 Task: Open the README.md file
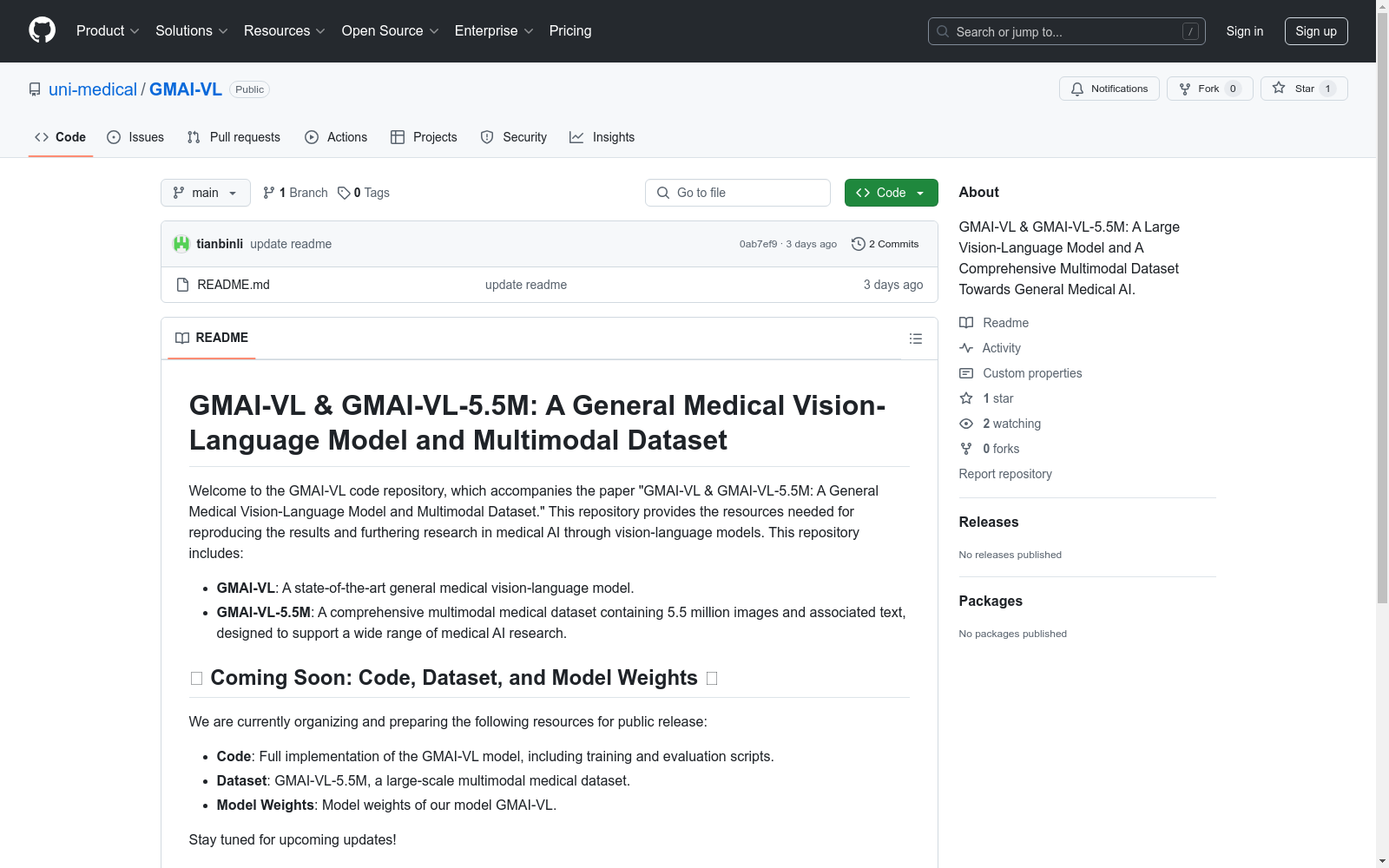(x=234, y=285)
